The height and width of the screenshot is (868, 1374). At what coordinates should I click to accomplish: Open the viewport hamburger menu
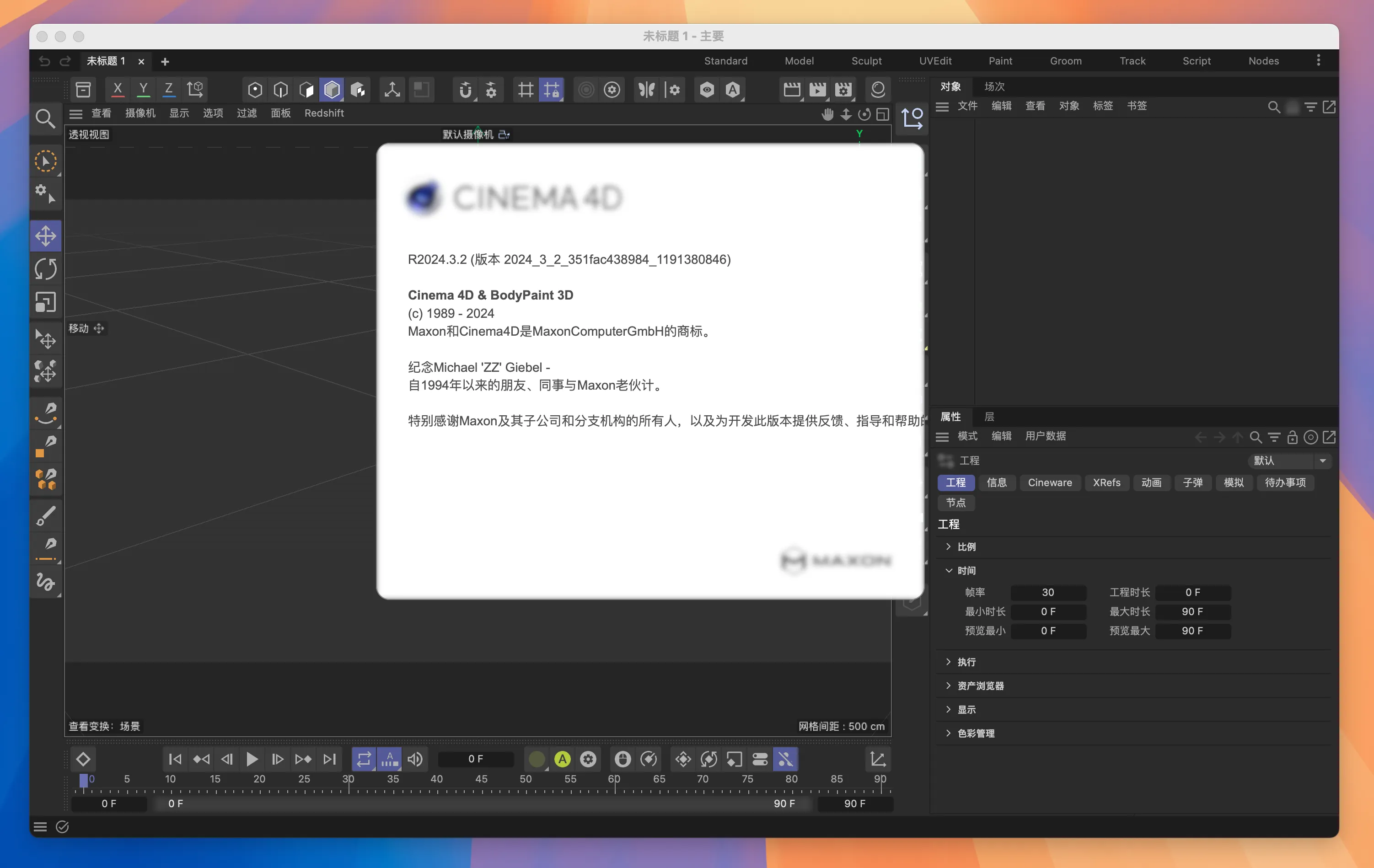(76, 113)
